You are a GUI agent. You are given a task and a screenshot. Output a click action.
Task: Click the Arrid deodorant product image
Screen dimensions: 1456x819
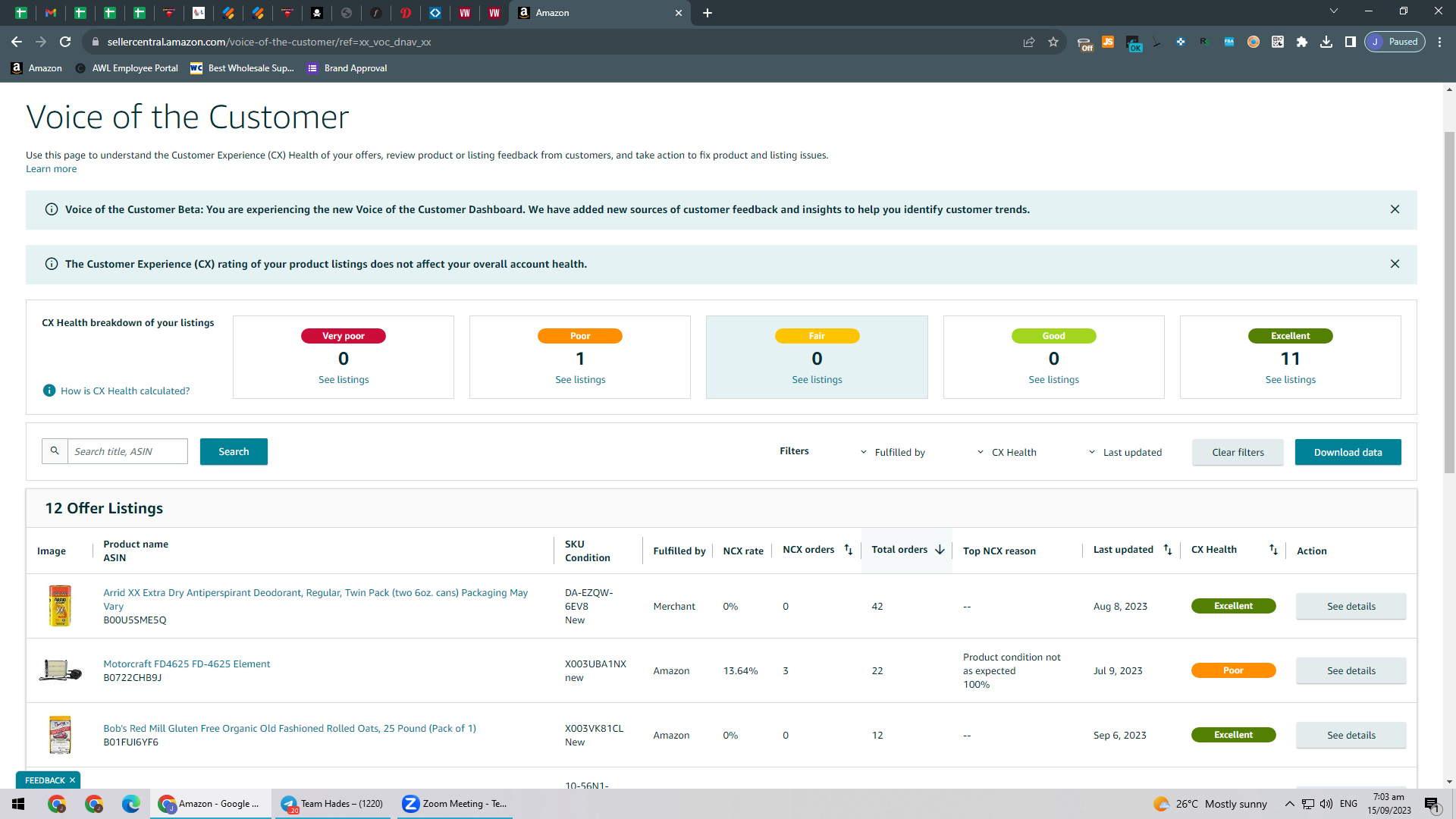click(60, 606)
